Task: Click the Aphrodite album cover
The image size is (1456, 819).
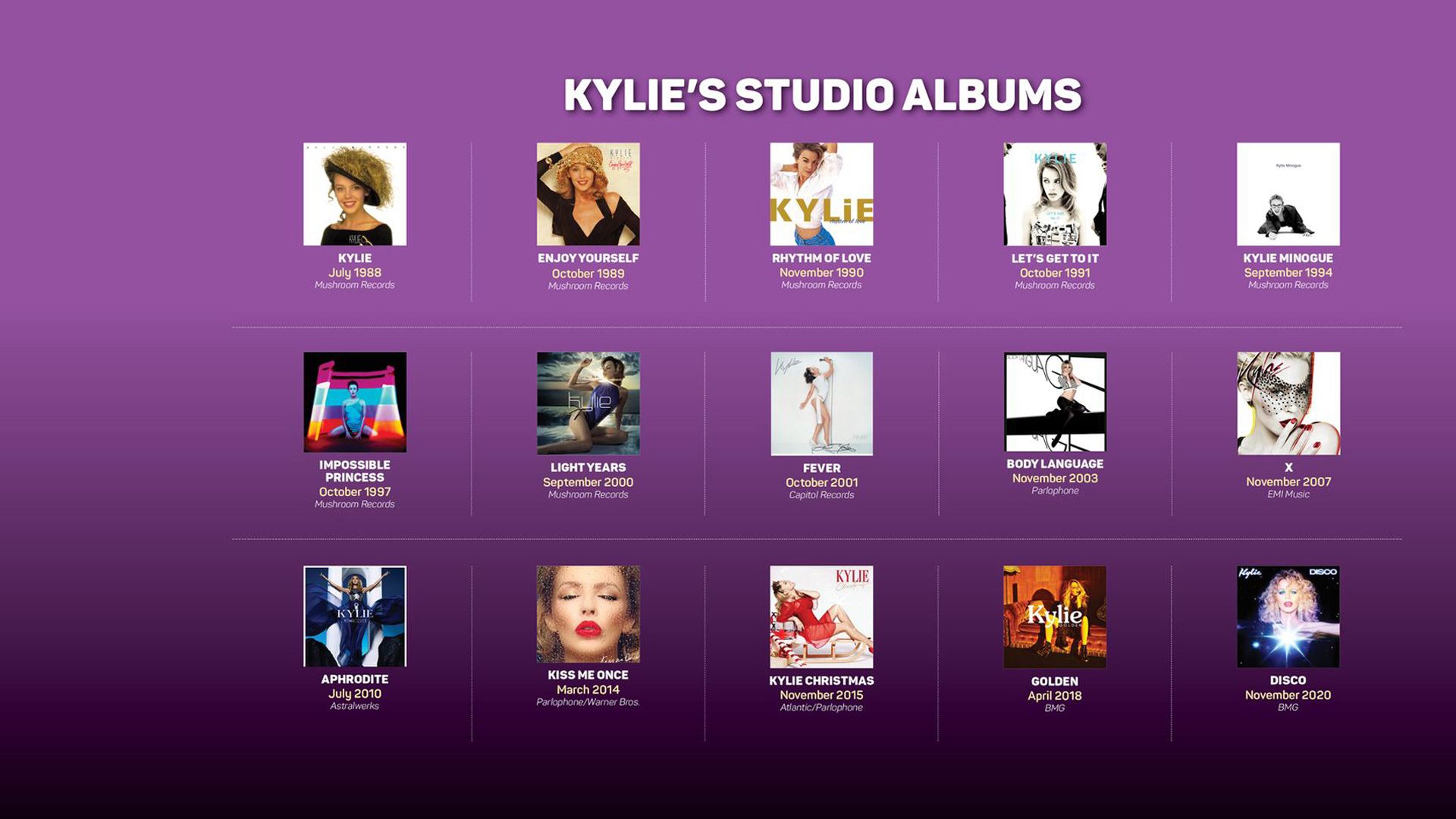Action: coord(355,616)
